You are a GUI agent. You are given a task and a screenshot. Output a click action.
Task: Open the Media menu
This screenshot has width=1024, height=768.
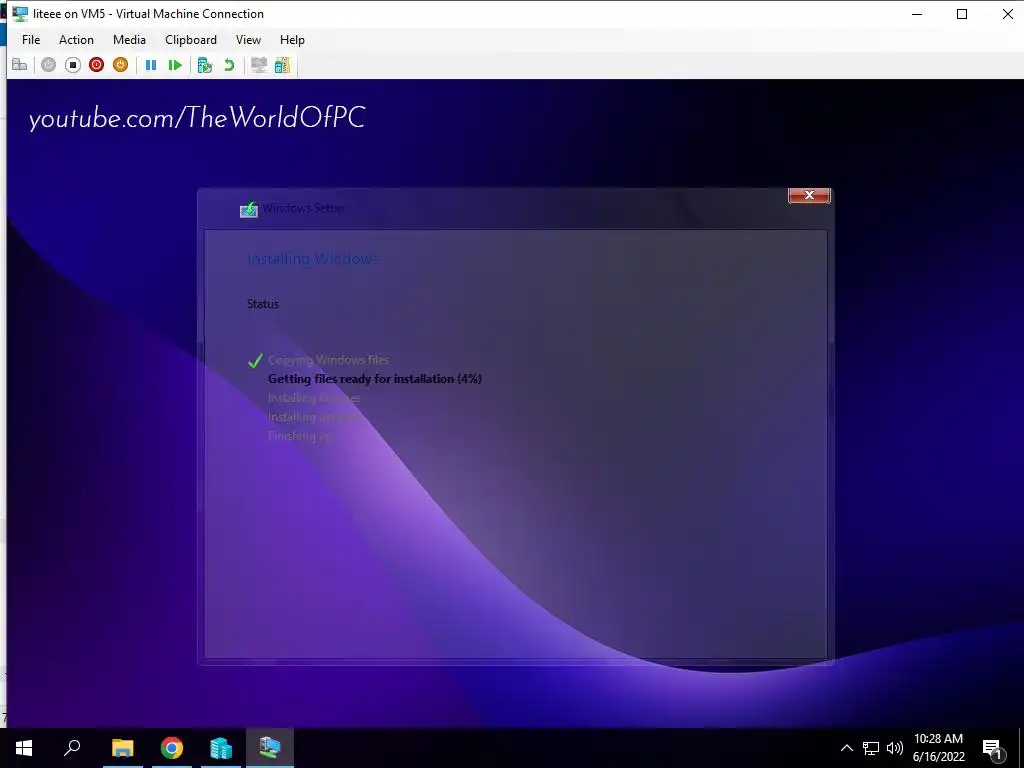pos(129,40)
